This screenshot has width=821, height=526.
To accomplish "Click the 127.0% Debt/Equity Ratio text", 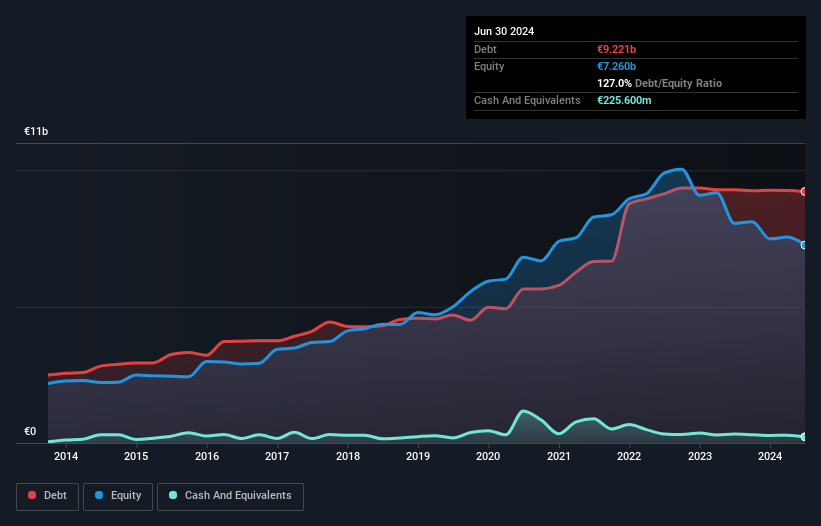I will click(659, 83).
